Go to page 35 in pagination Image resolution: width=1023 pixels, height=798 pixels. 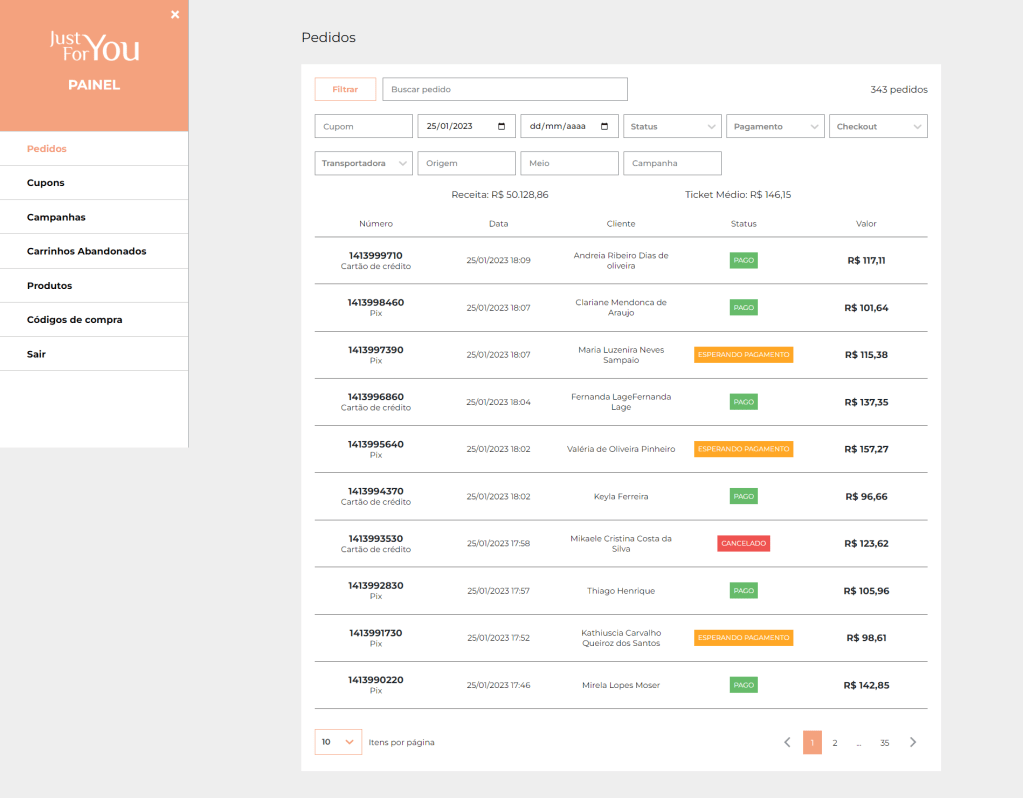(884, 743)
